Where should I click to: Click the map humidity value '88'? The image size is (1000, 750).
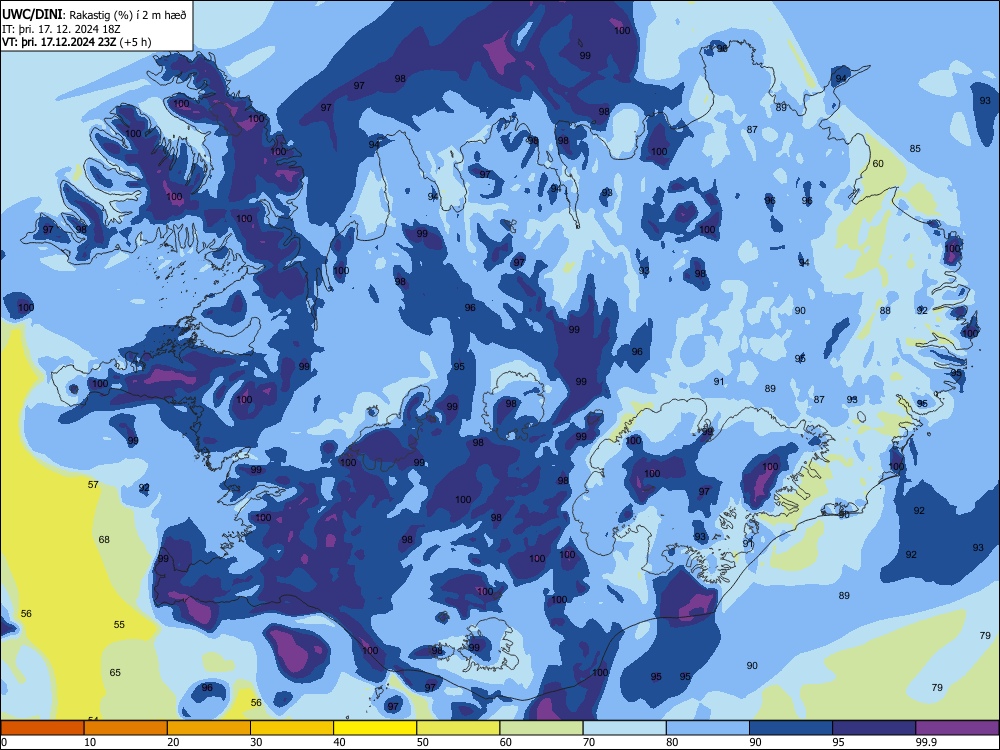point(885,311)
